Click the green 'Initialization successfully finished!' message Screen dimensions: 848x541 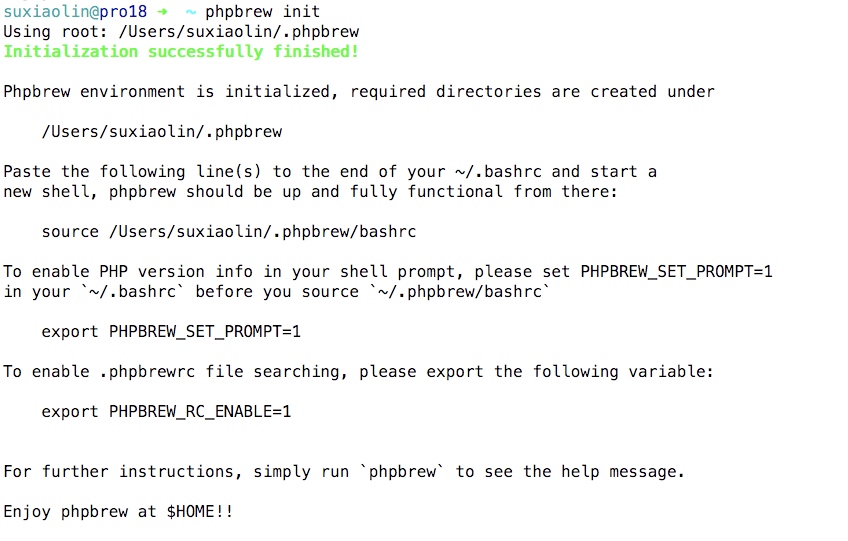tap(181, 51)
